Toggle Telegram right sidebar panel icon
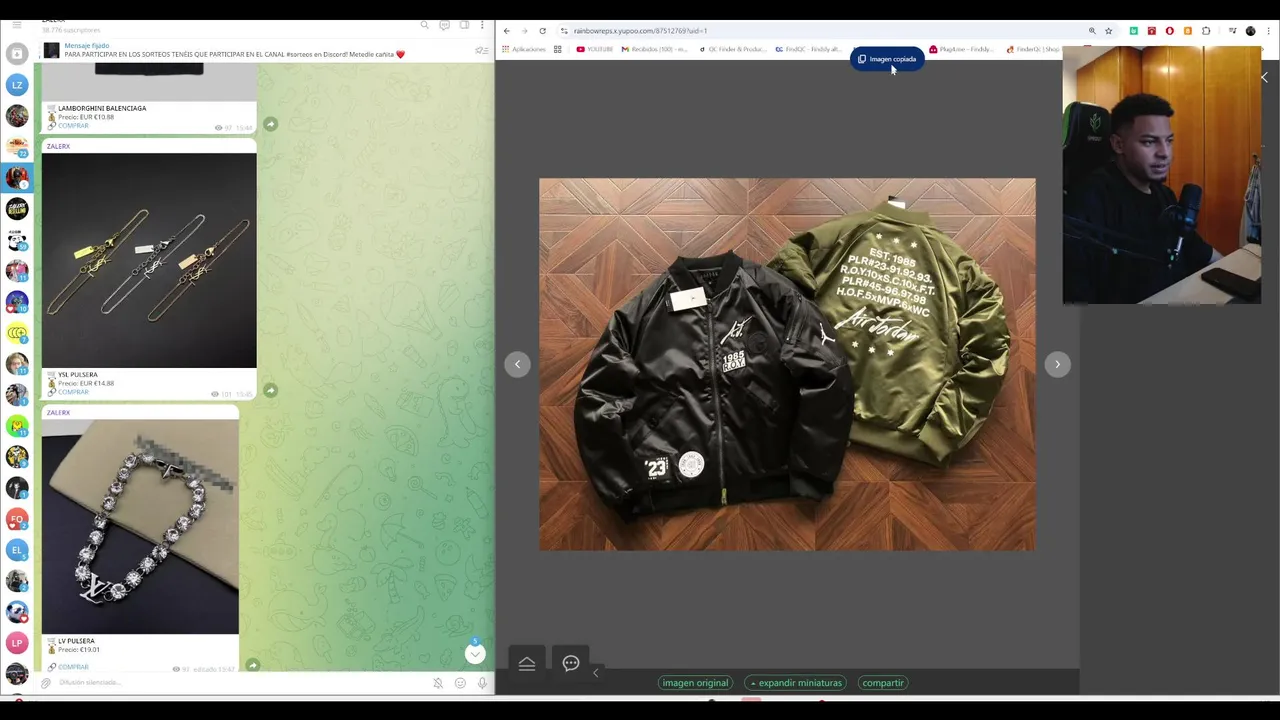Screen dimensions: 1280x720 (x=464, y=25)
